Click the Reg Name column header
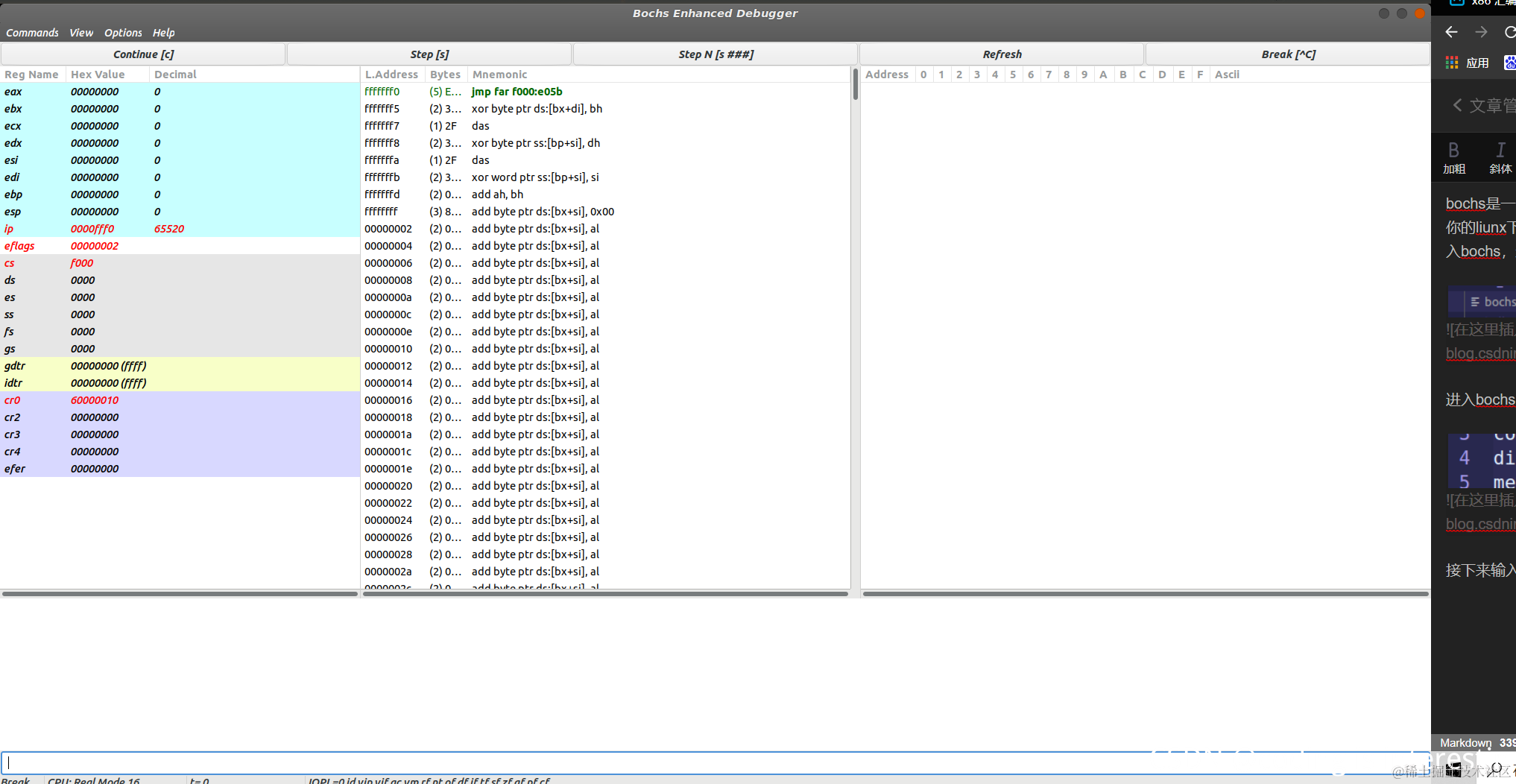The width and height of the screenshot is (1516, 784). 32,75
